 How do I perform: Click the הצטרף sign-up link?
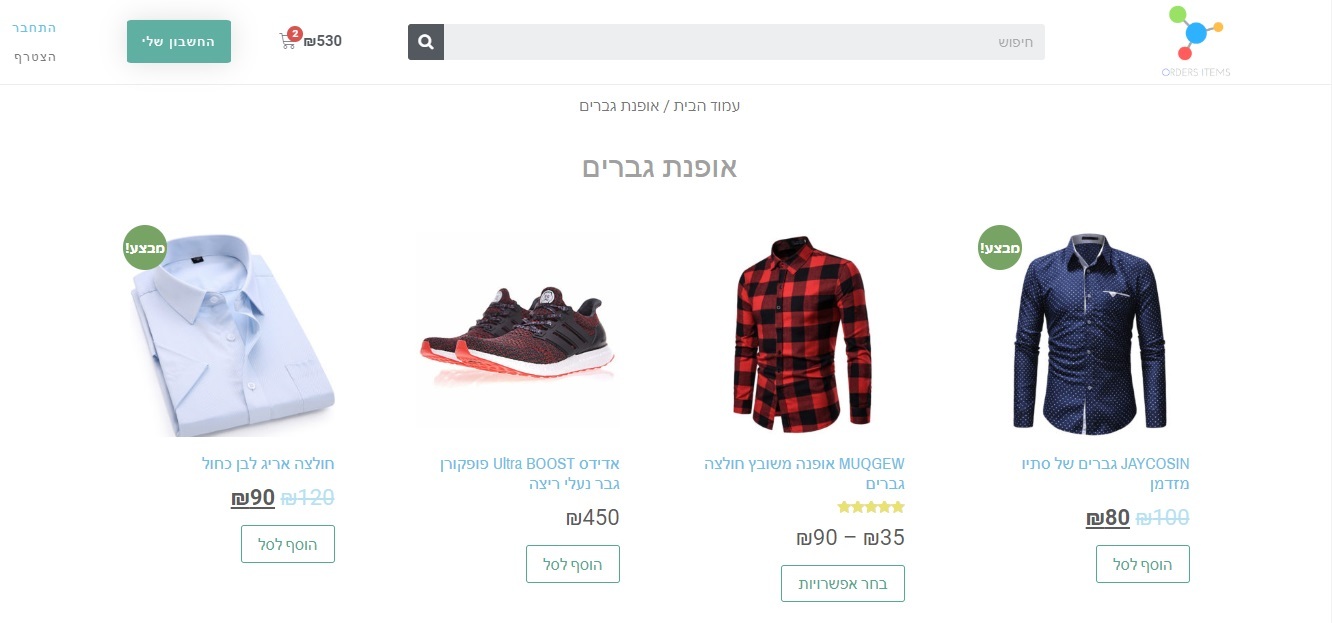(x=35, y=57)
